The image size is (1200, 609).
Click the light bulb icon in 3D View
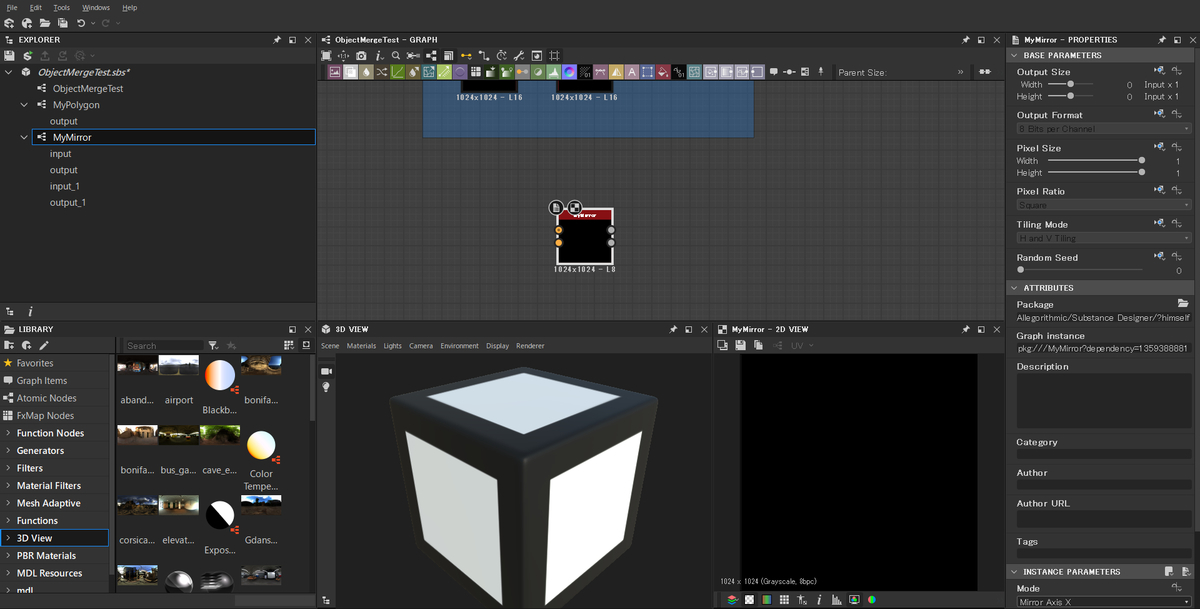click(x=326, y=387)
